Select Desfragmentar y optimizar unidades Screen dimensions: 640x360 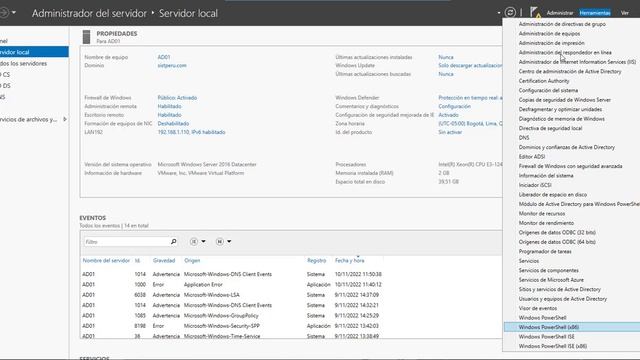point(560,109)
